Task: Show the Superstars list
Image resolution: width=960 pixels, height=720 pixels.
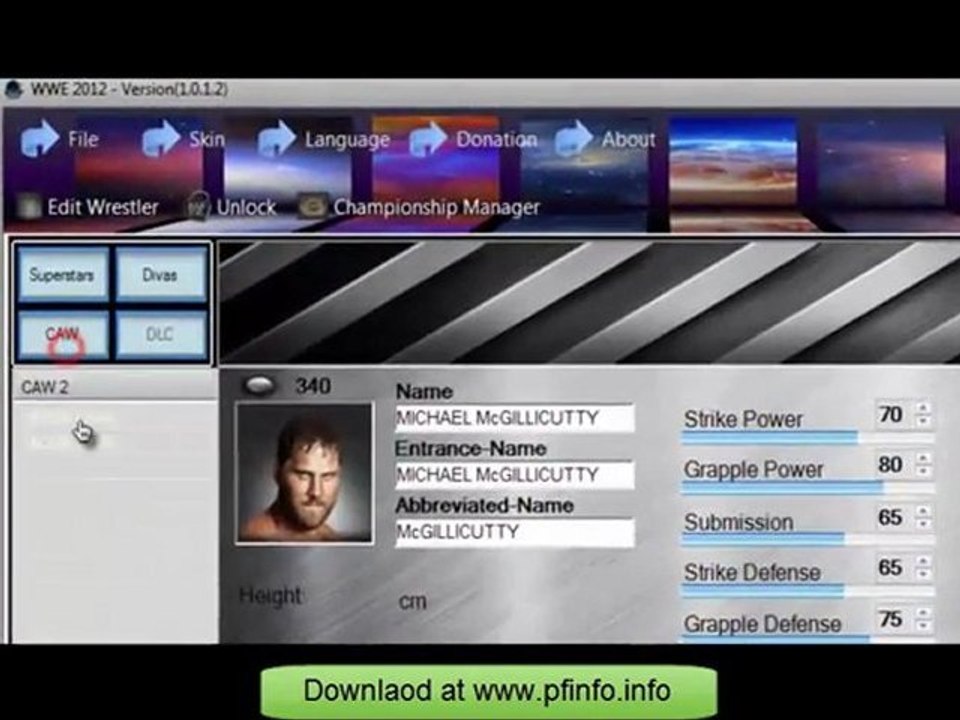Action: [x=63, y=274]
